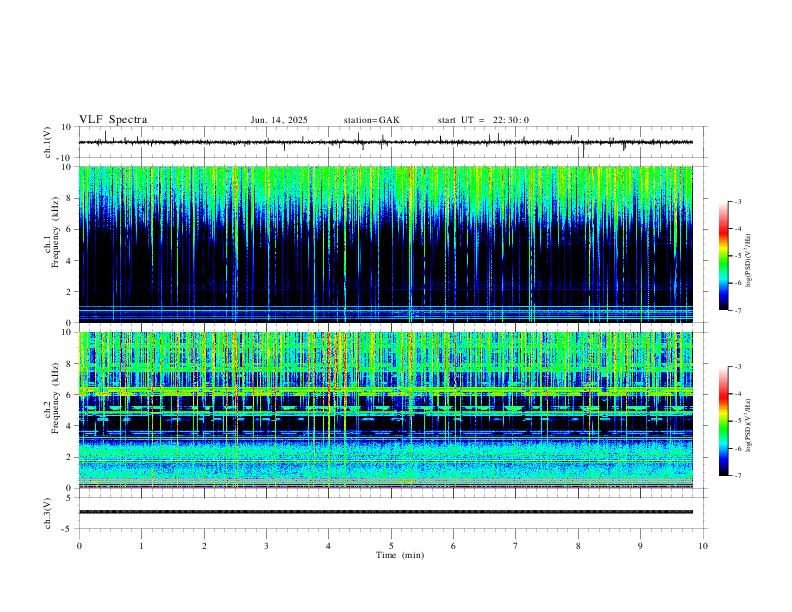Click the '-7' label on ch.2 colorbar
This screenshot has height=612, width=792.
(737, 475)
